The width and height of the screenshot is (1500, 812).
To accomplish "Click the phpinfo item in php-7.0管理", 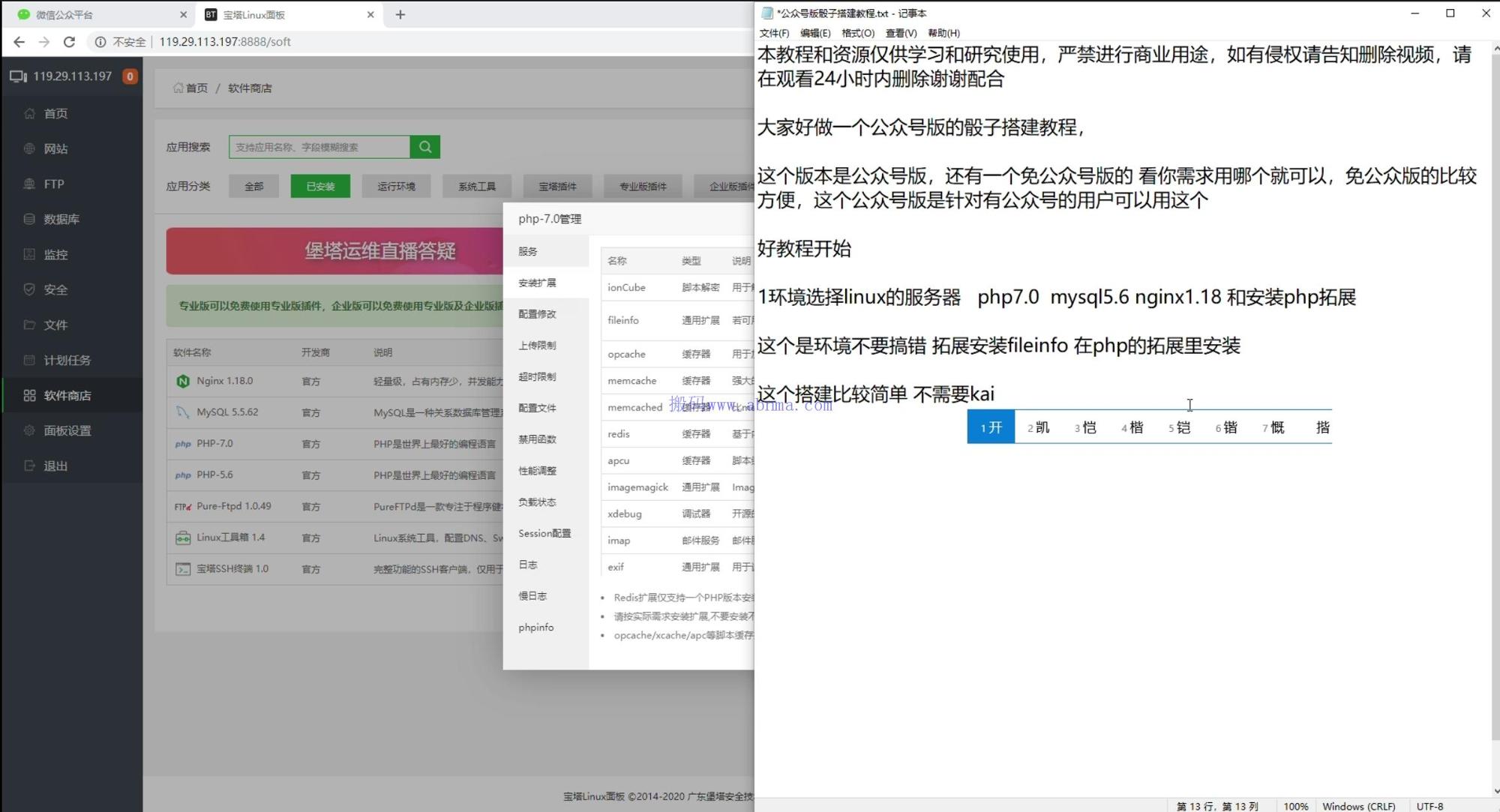I will coord(535,627).
